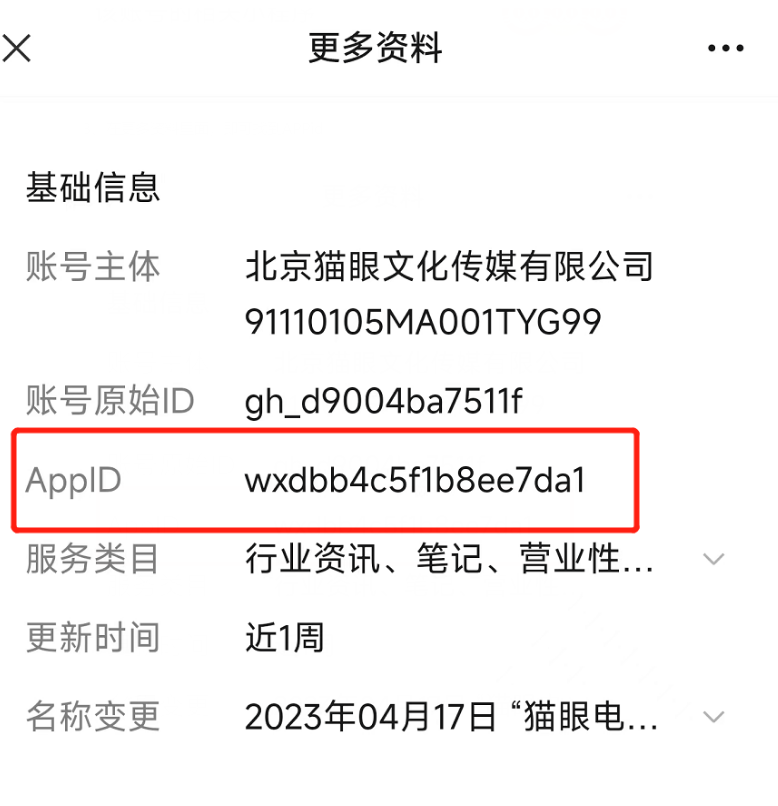Tap the 服务类目 label
The image size is (778, 806).
tap(93, 559)
